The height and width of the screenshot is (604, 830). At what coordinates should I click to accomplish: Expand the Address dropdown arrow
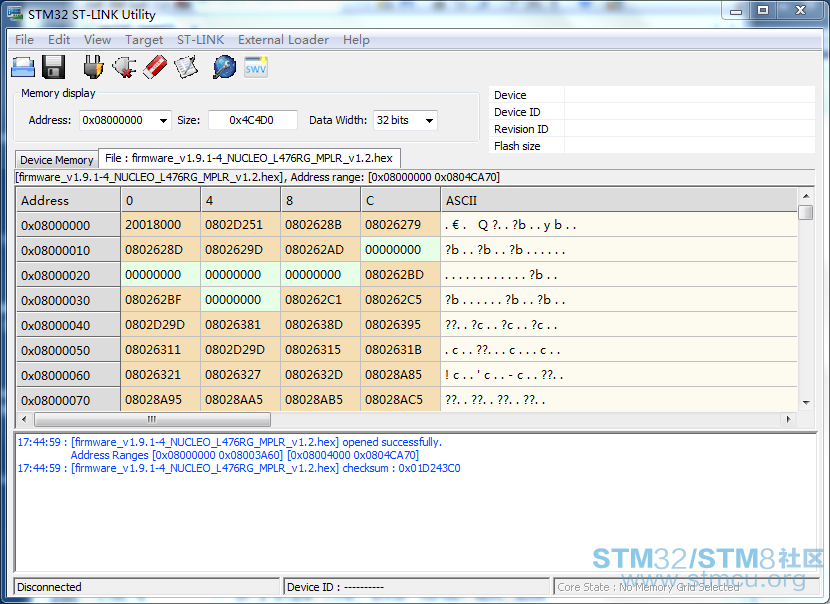tap(164, 121)
